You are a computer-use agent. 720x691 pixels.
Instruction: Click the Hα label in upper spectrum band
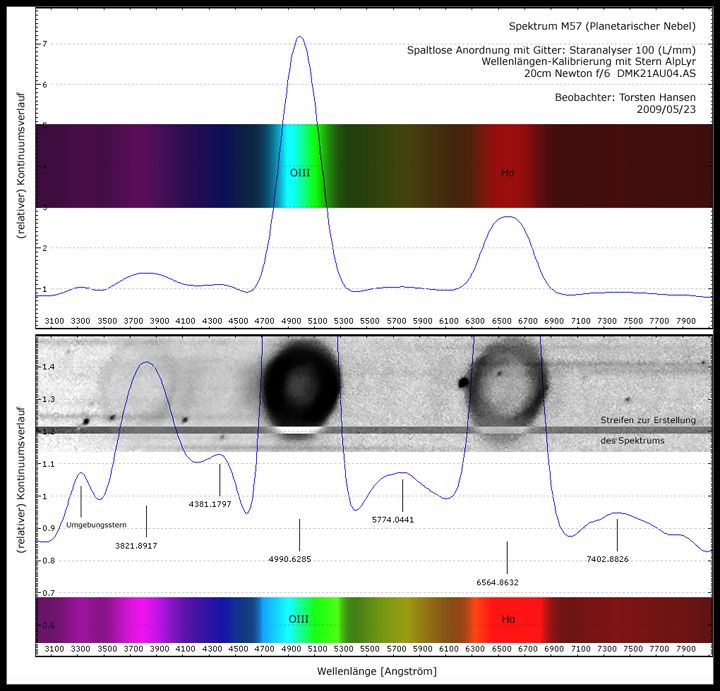[508, 173]
